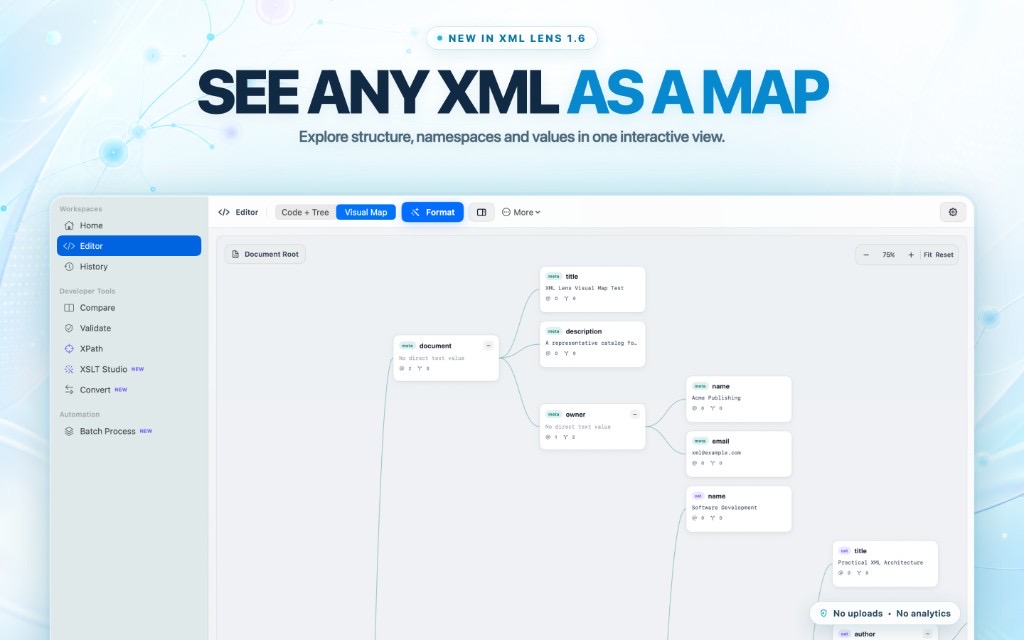
Task: Select the Editor sidebar item
Action: [x=129, y=246]
